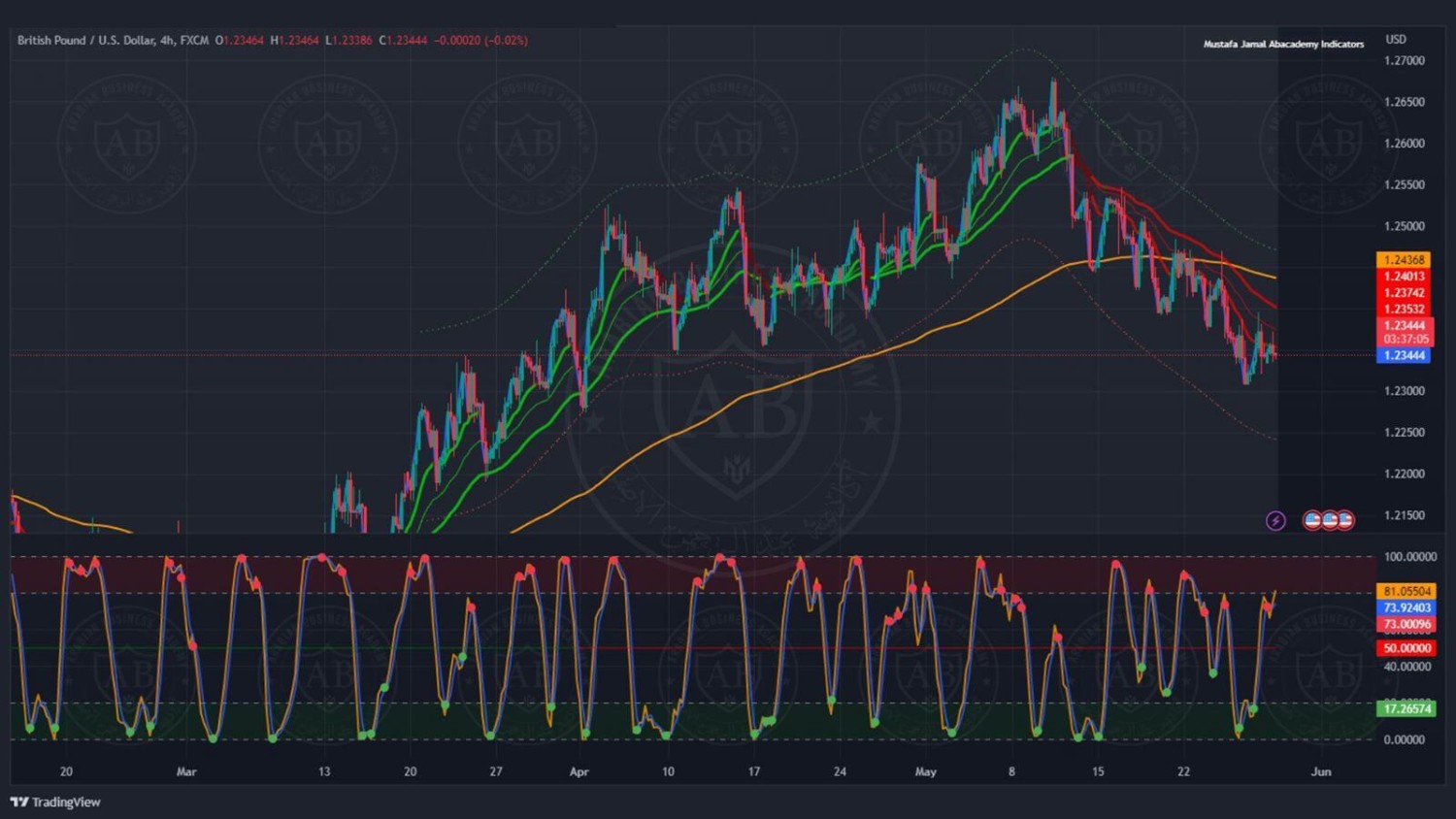Click the 1.25500 price axis value
This screenshot has width=1456, height=819.
point(1405,184)
